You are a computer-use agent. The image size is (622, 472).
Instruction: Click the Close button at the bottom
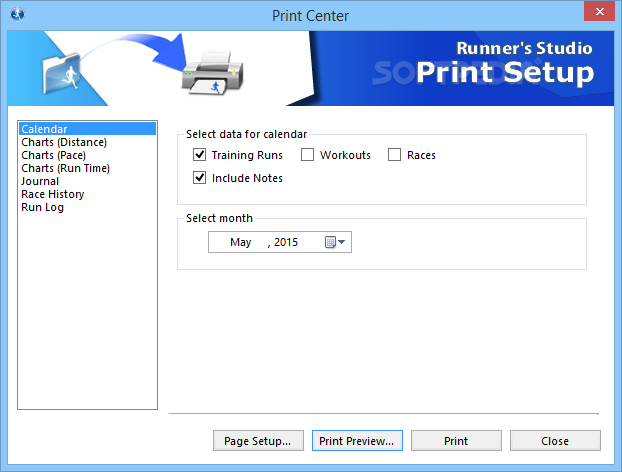pyautogui.click(x=555, y=441)
